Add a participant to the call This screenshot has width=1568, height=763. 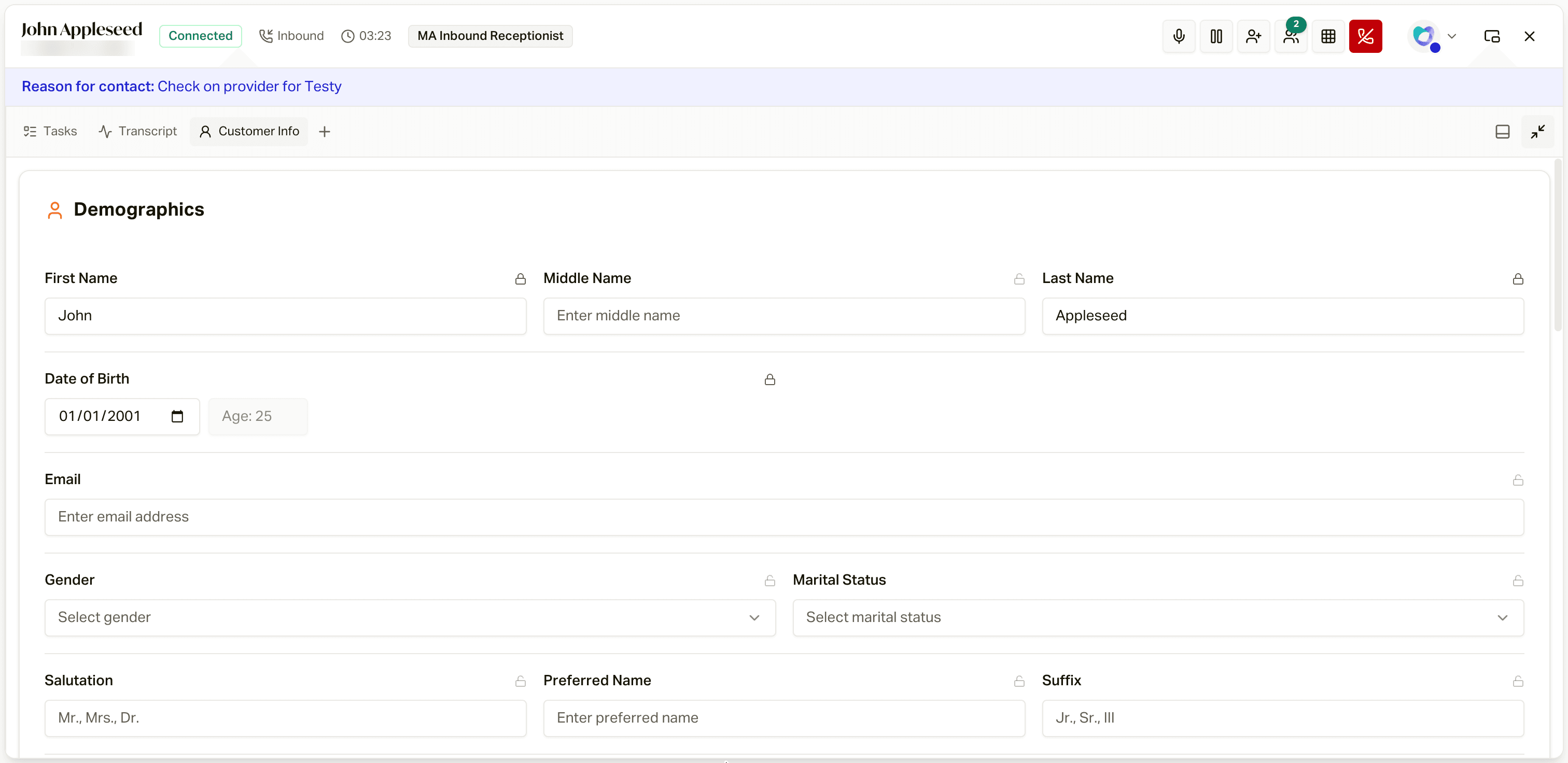tap(1253, 36)
